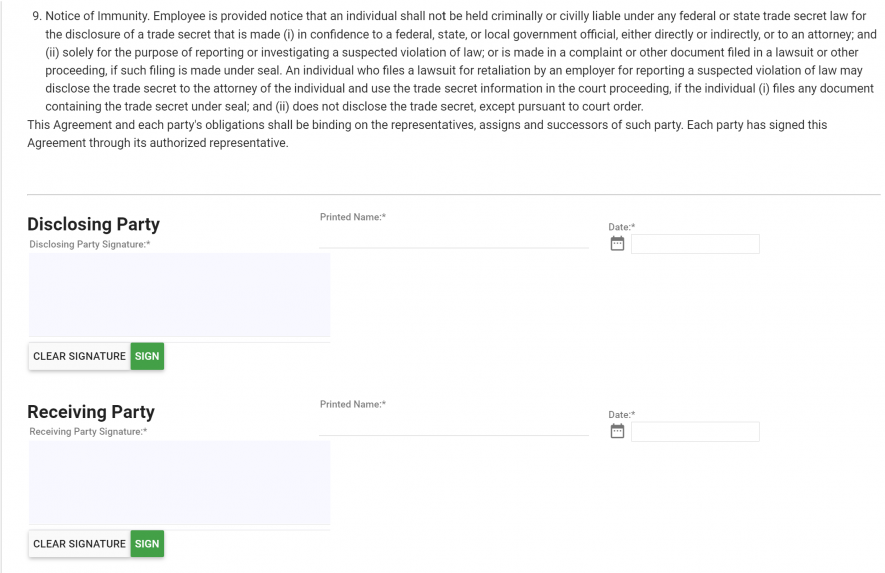This screenshot has width=885, height=573.
Task: Click inside the Receiving Party signature pad
Action: coord(179,482)
